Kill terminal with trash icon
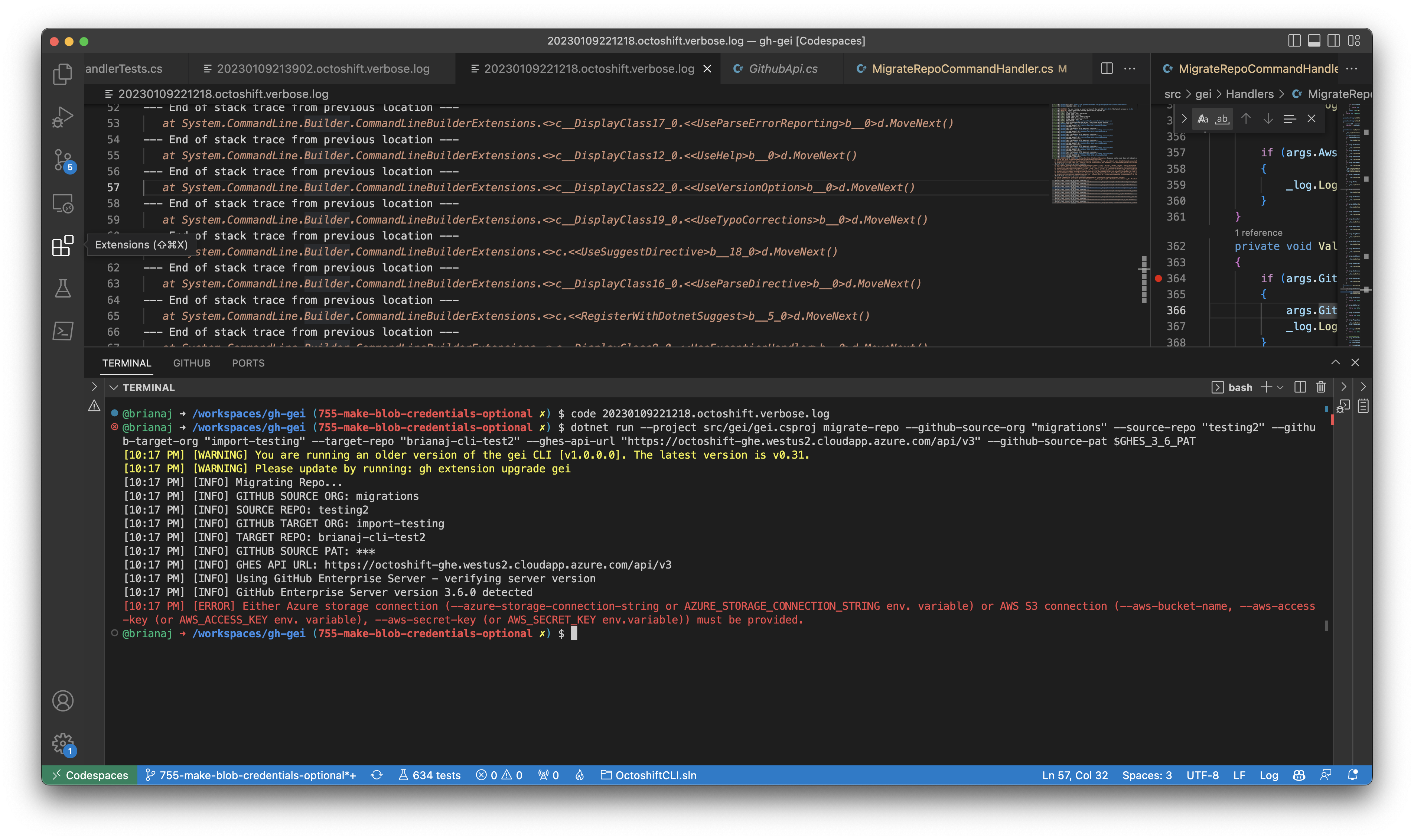The height and width of the screenshot is (840, 1414). [x=1321, y=387]
